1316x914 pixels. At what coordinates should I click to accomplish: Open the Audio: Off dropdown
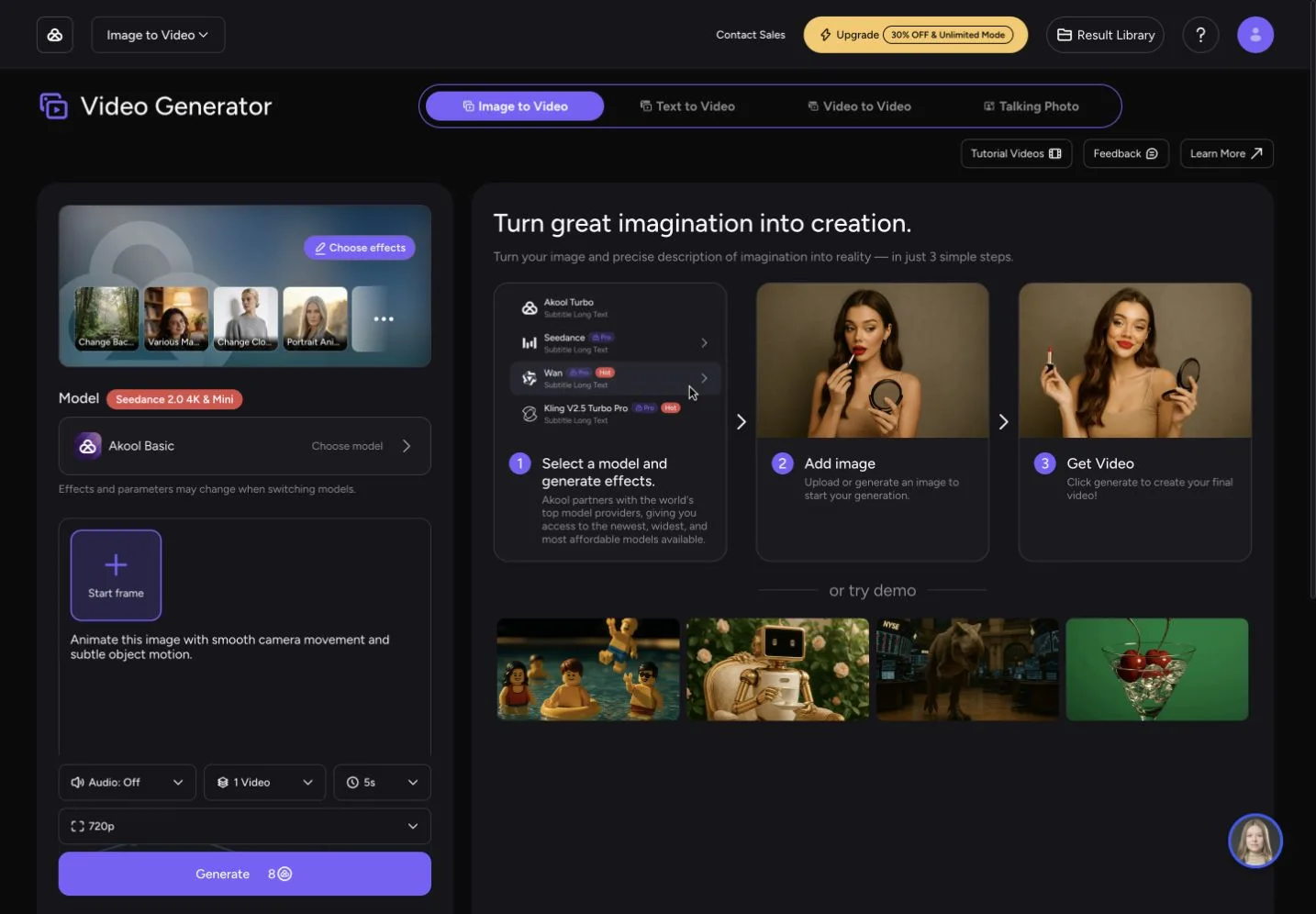128,783
